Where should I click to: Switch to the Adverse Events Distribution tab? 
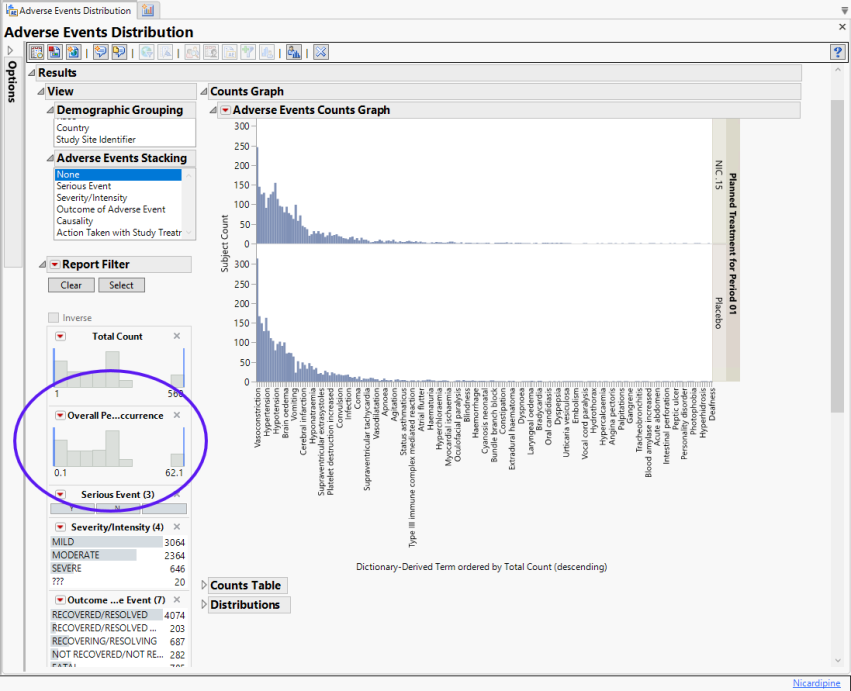[70, 10]
